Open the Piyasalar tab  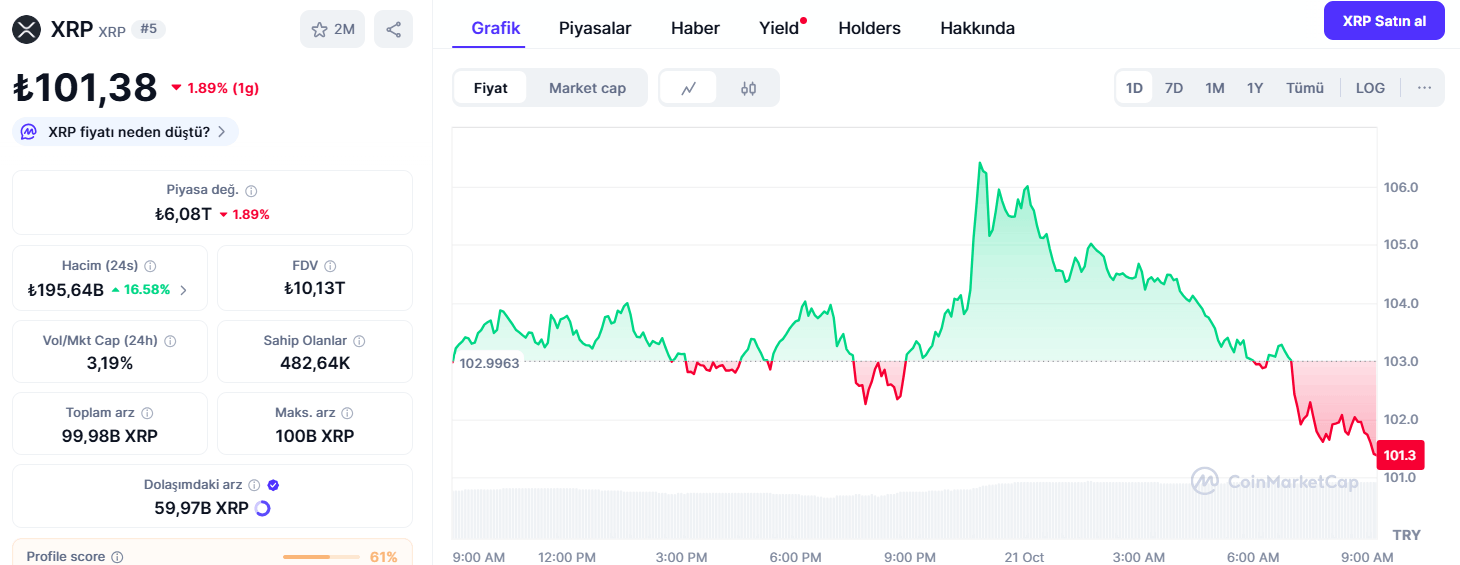(x=595, y=28)
